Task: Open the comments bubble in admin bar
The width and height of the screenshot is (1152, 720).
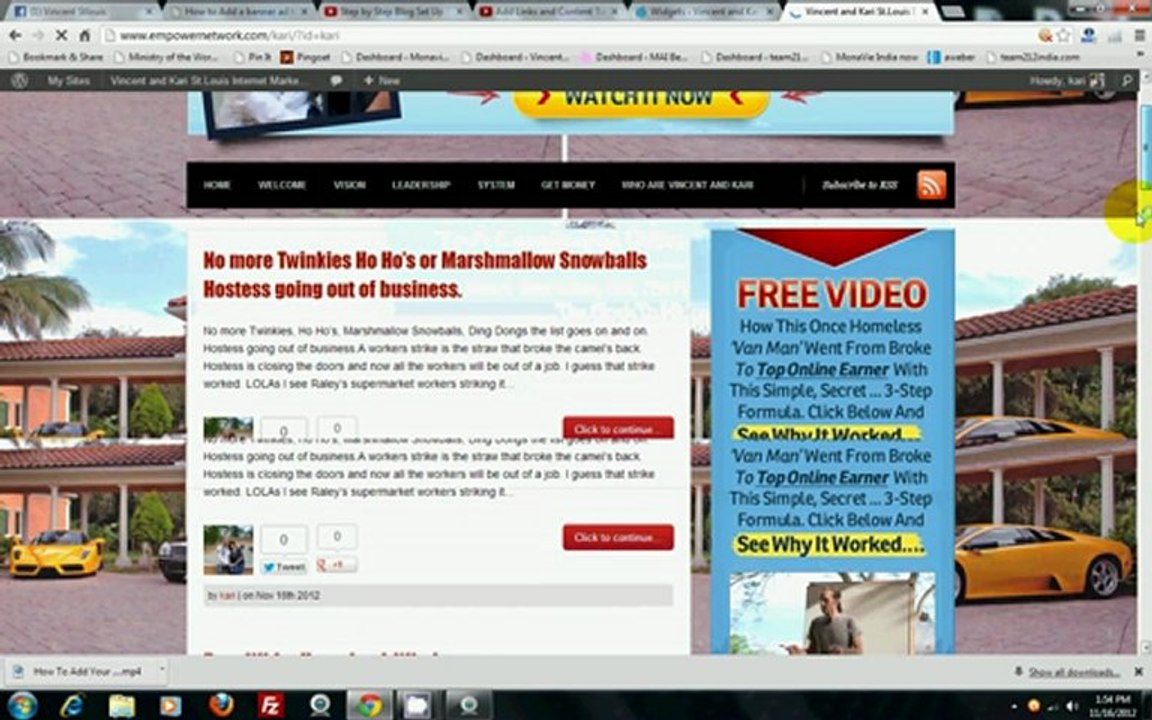Action: click(336, 81)
